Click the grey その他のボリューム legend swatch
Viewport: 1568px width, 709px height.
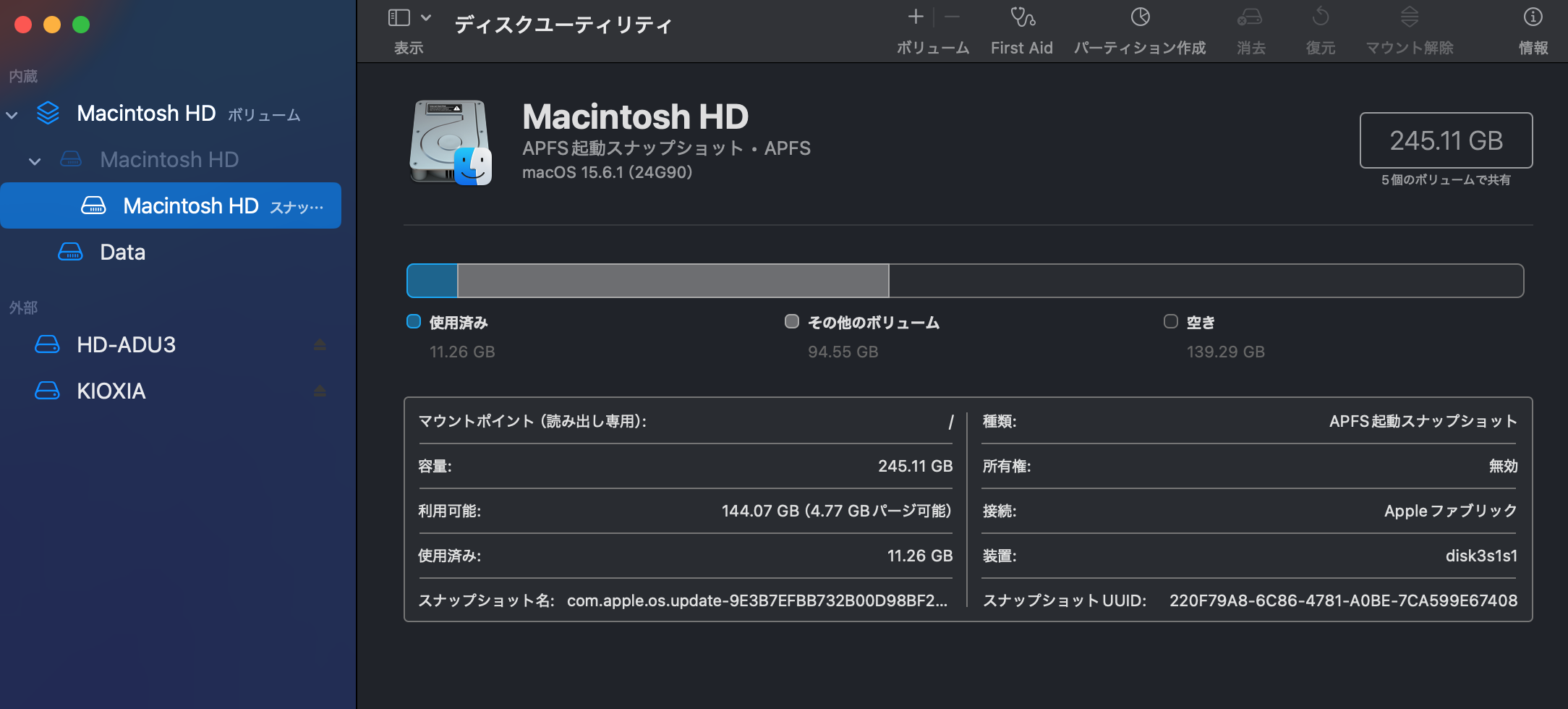(792, 321)
